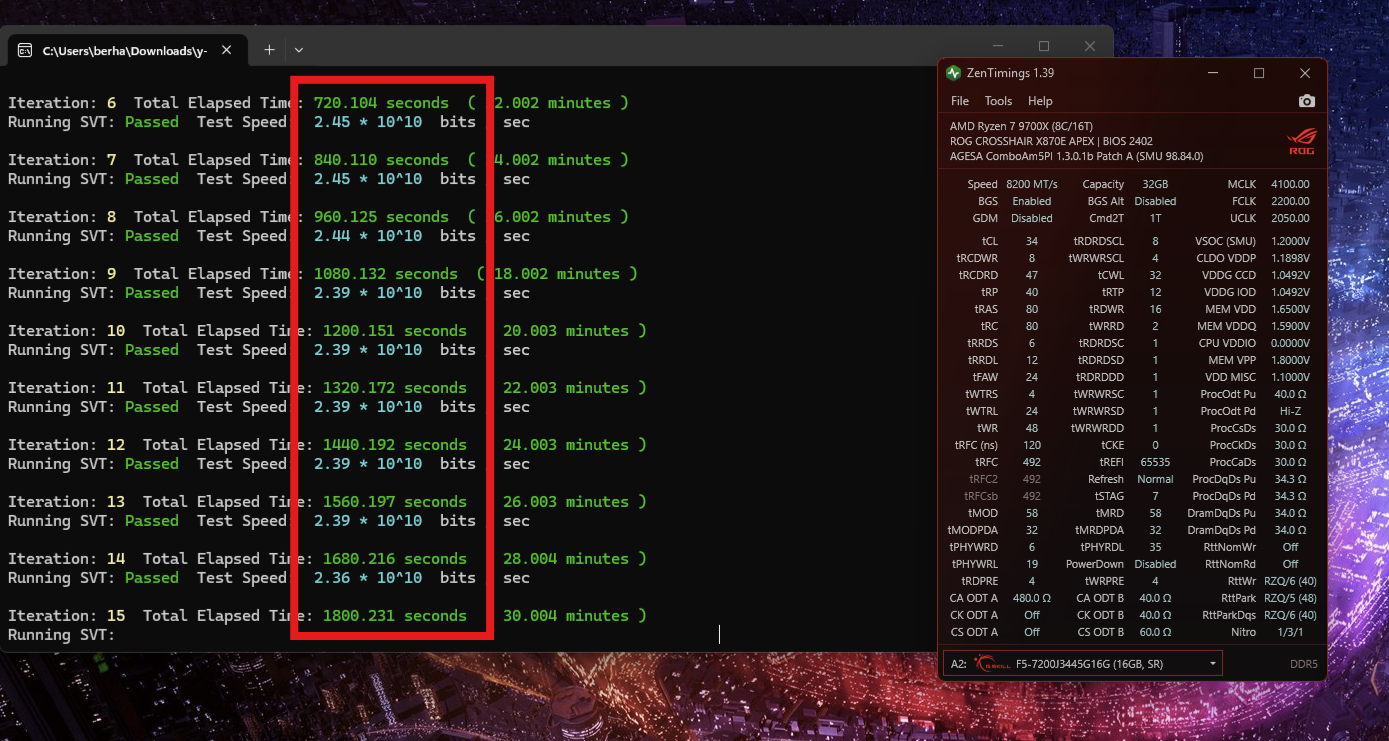Open the Tools menu in ZenTimings
Viewport: 1389px width, 741px height.
(998, 101)
